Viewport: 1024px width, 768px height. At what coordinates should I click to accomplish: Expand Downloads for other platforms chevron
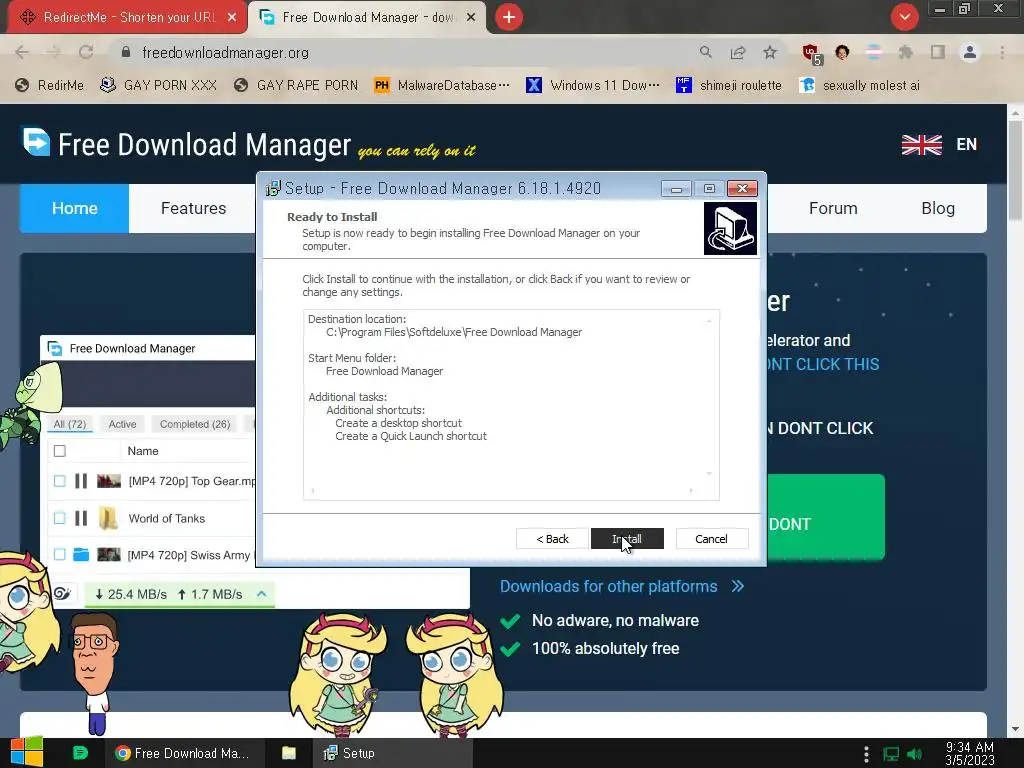click(x=738, y=586)
